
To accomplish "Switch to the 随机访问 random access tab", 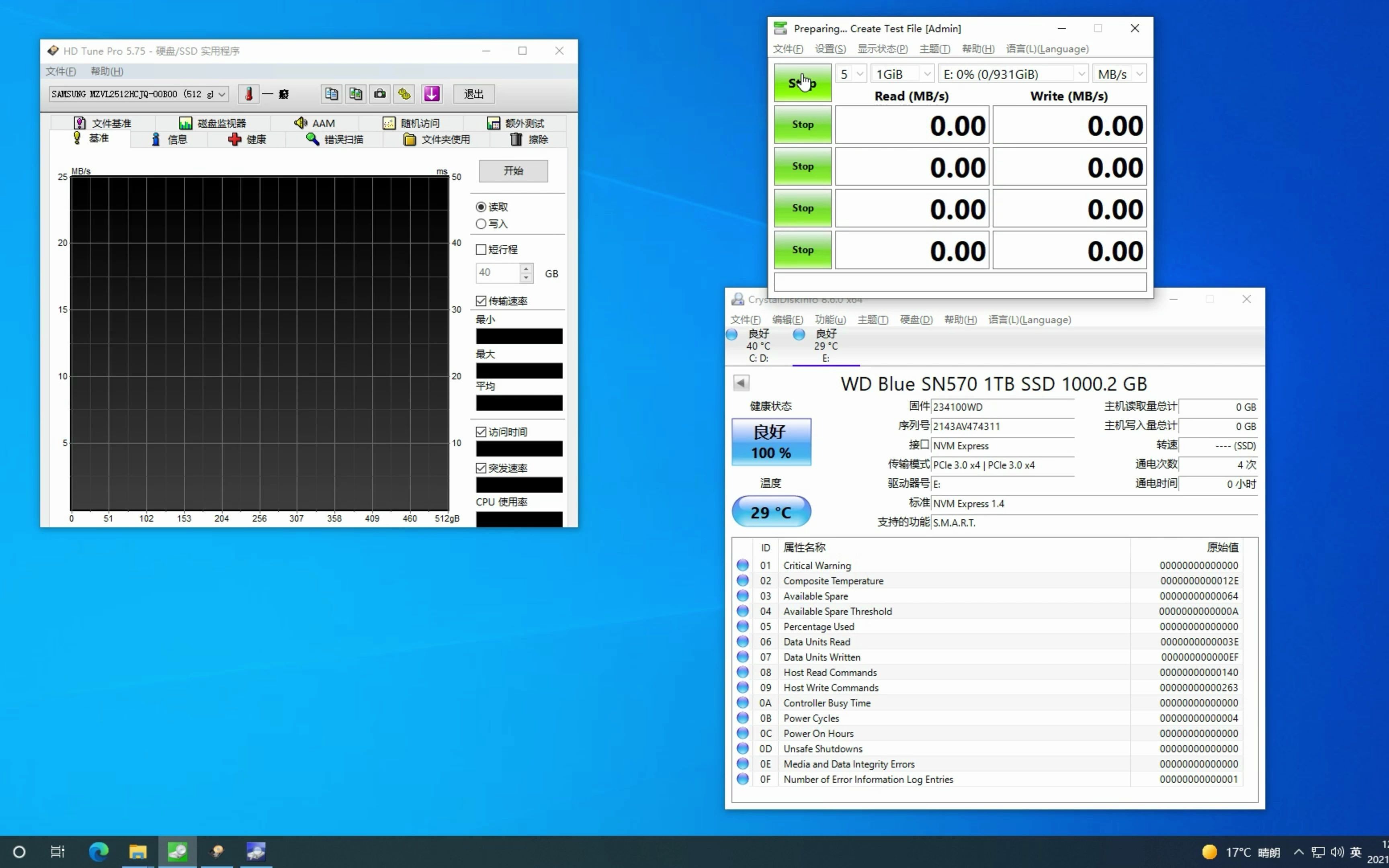I will pyautogui.click(x=412, y=123).
